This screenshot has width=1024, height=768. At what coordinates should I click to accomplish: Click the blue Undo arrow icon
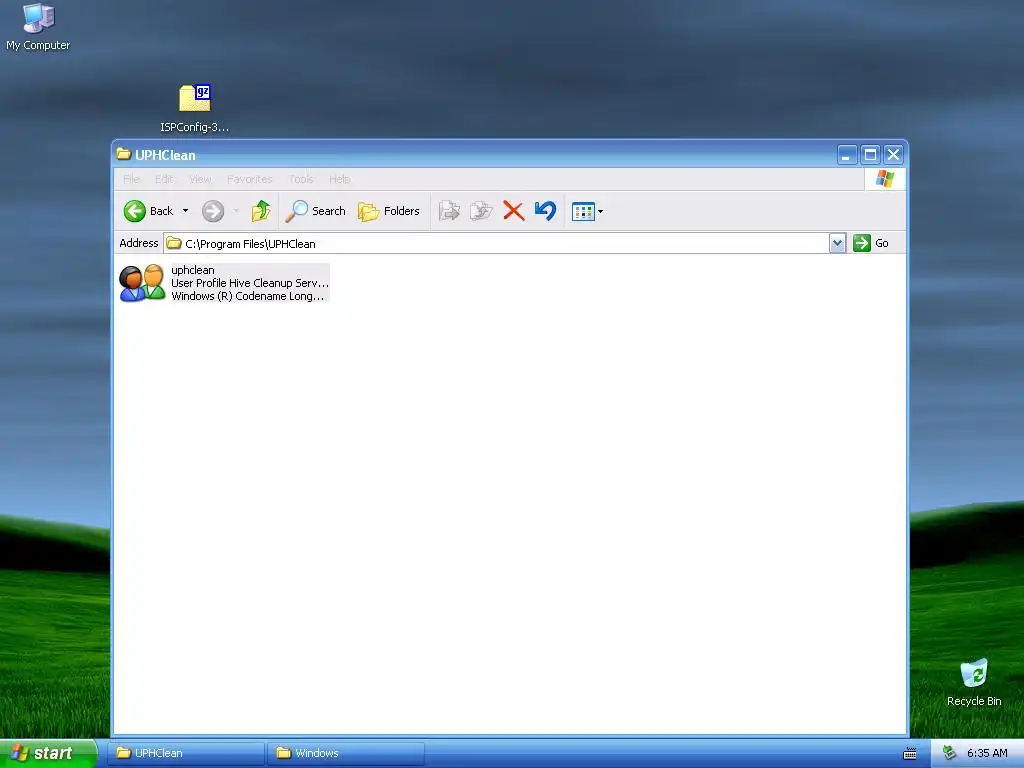click(545, 211)
